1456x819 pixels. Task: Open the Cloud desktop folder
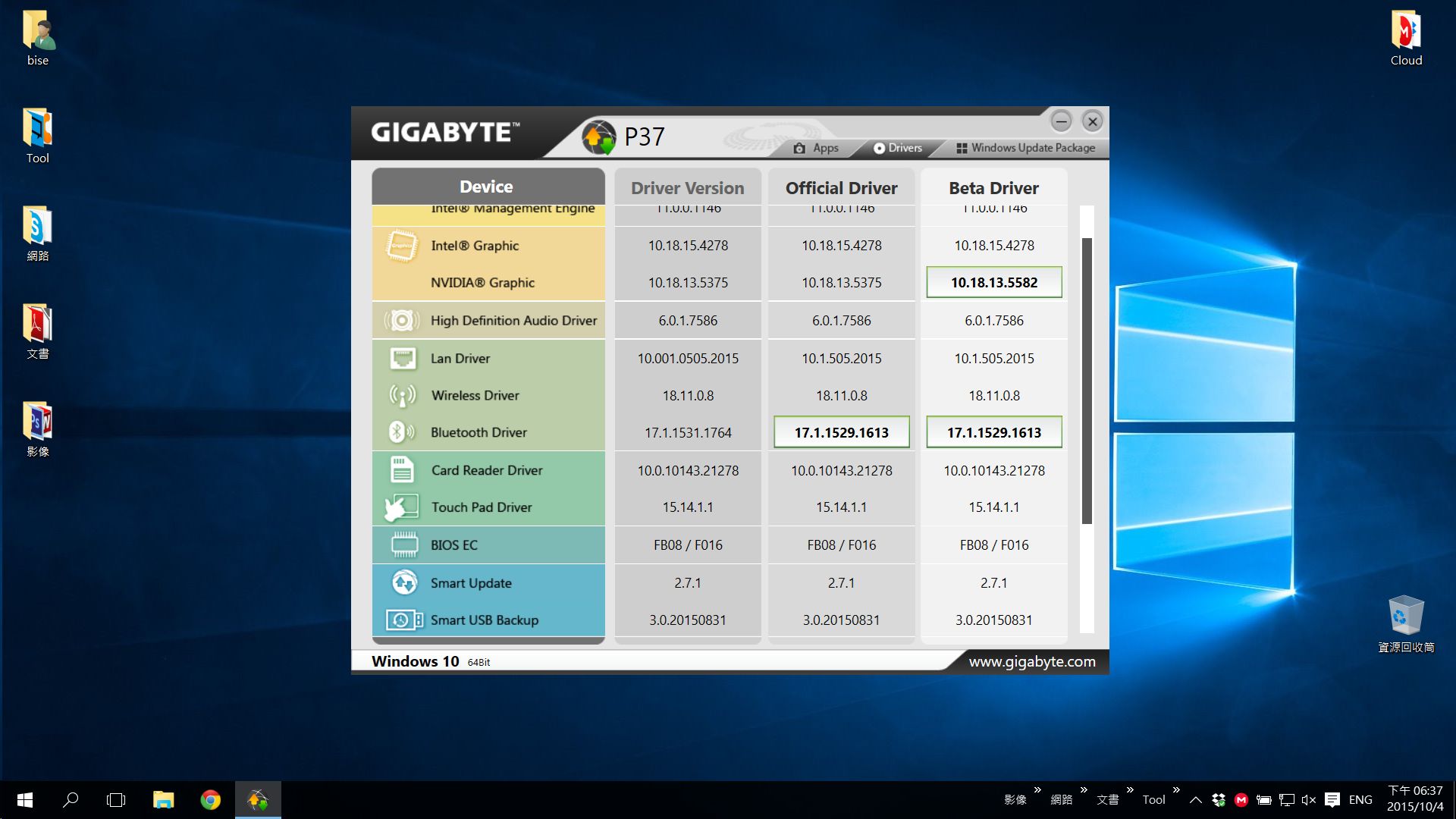point(1406,38)
